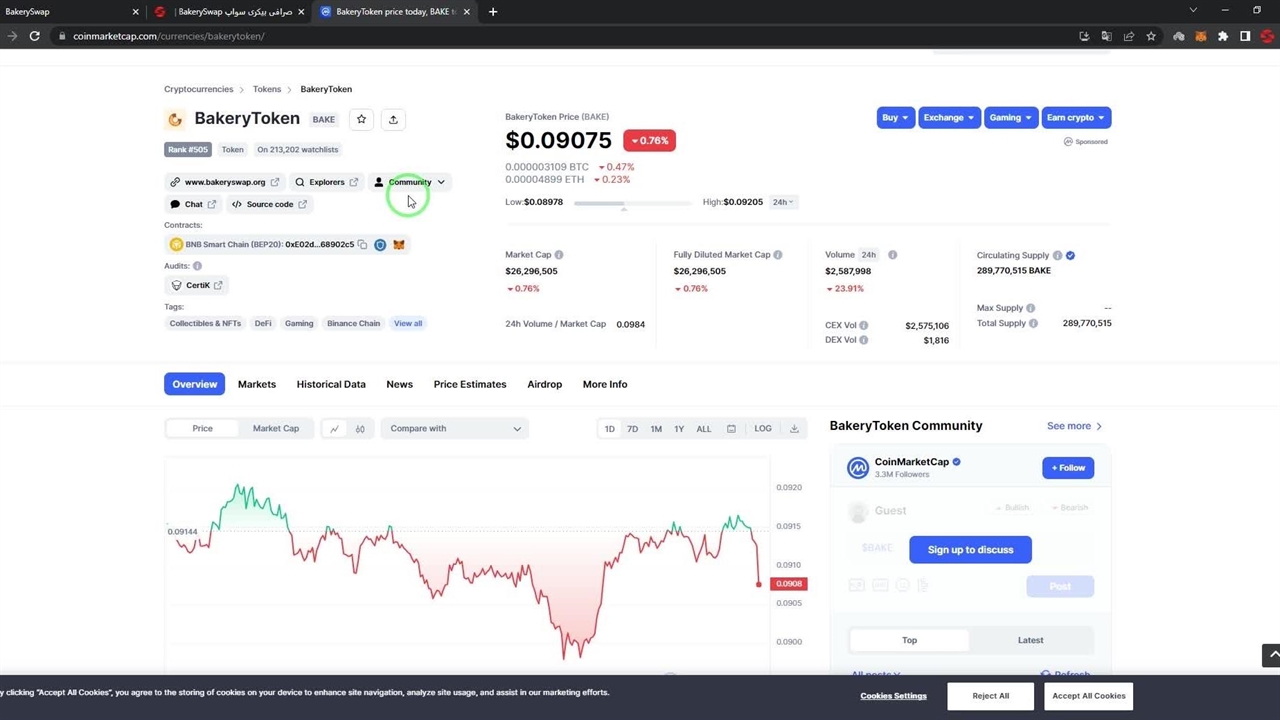Star BakeryToken to add to watchlist
1280x720 pixels.
361,119
